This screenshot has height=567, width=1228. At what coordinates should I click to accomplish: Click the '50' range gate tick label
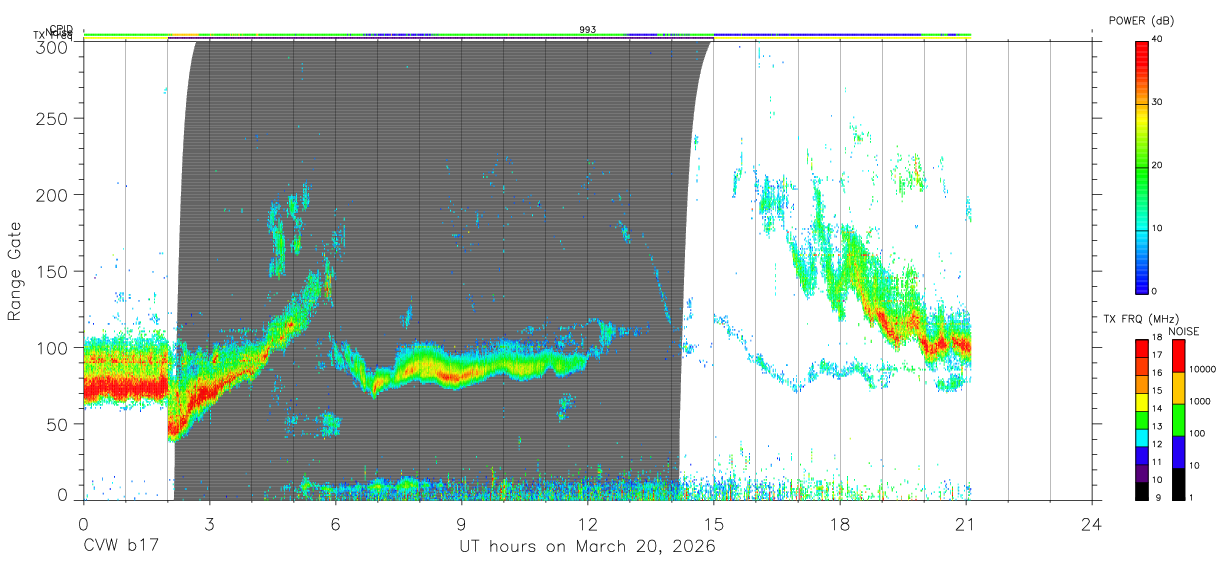pos(57,424)
